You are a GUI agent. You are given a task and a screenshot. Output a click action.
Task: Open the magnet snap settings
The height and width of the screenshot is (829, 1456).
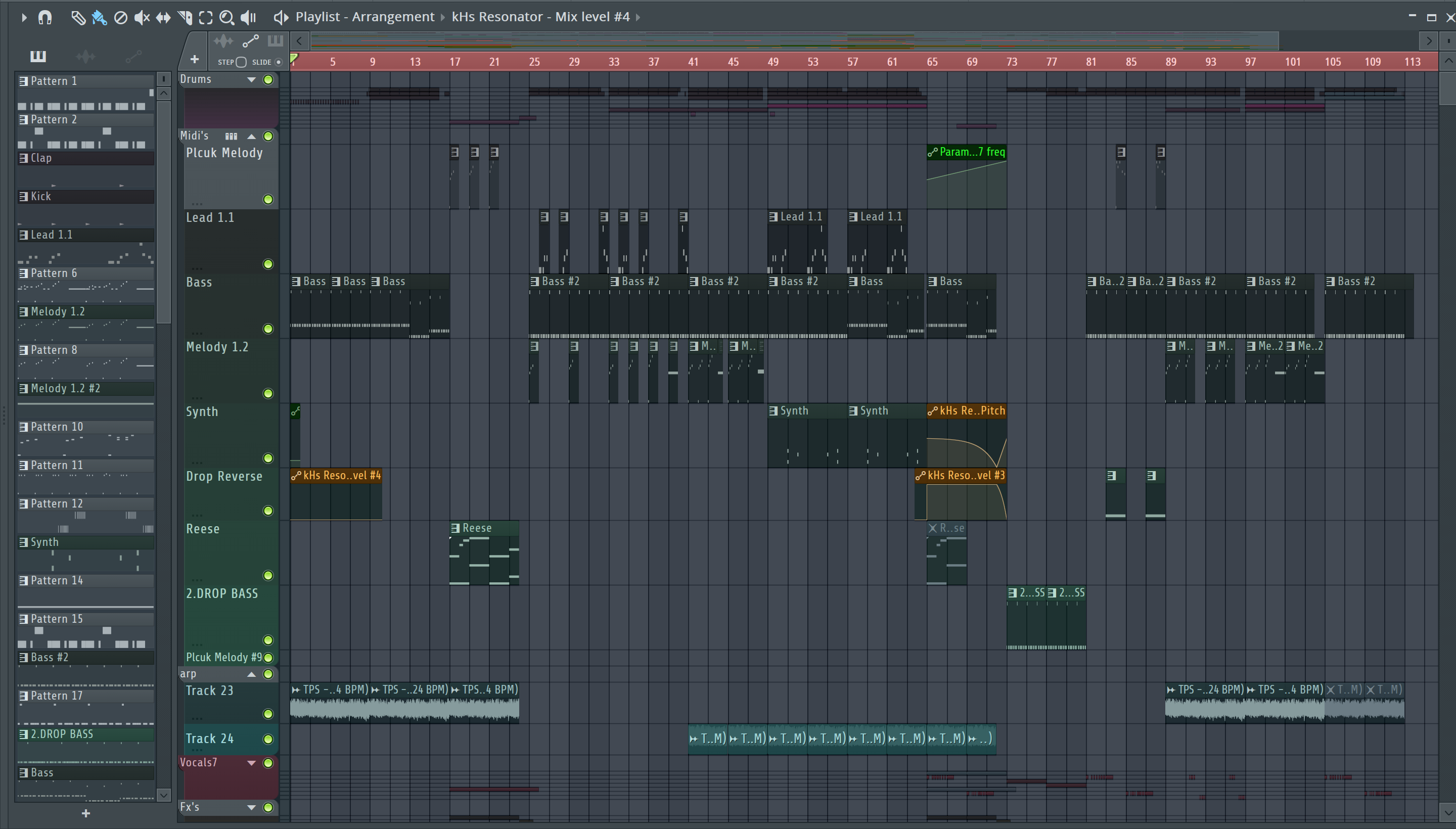45,18
